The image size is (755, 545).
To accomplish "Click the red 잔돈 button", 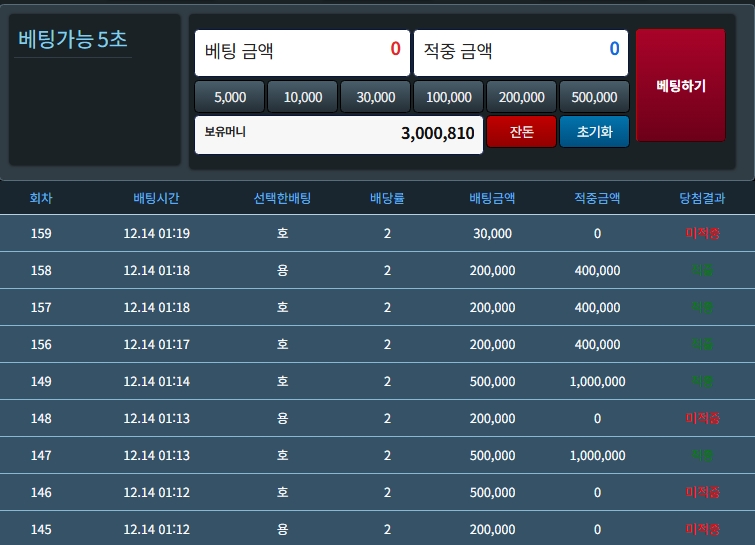I will click(x=521, y=132).
